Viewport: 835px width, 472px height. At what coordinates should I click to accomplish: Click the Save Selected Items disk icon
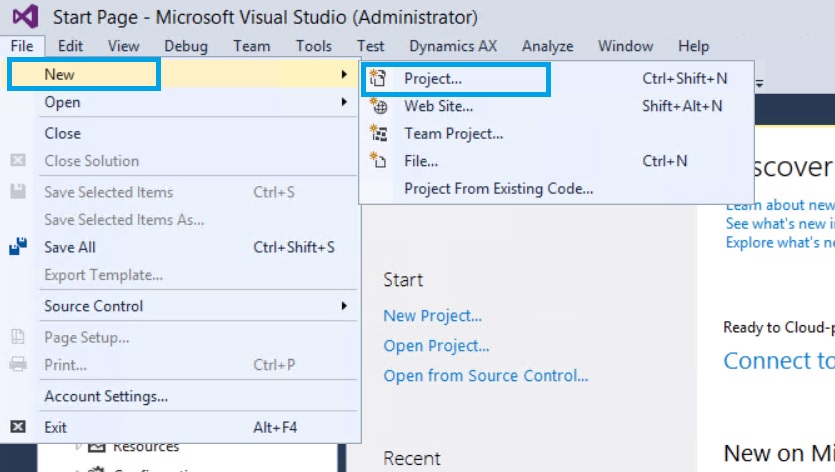click(x=18, y=191)
